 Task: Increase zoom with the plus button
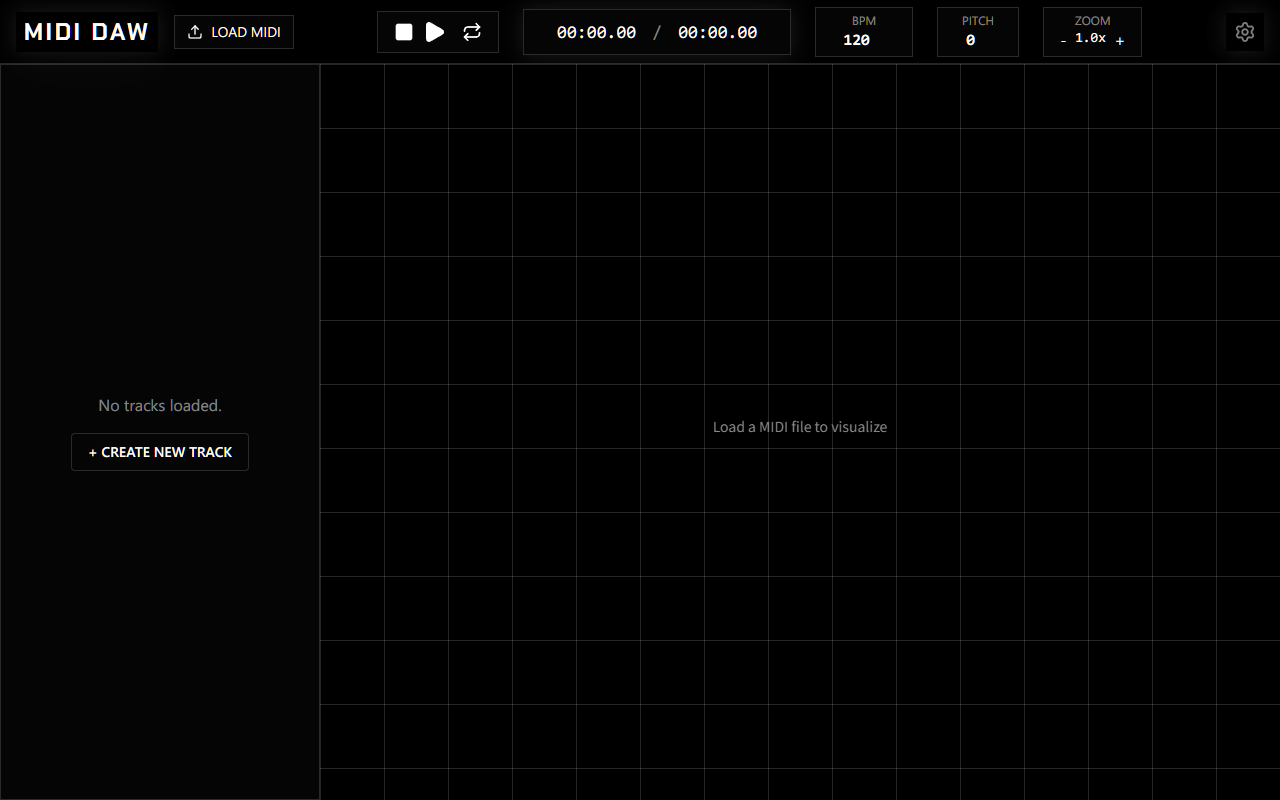point(1120,41)
